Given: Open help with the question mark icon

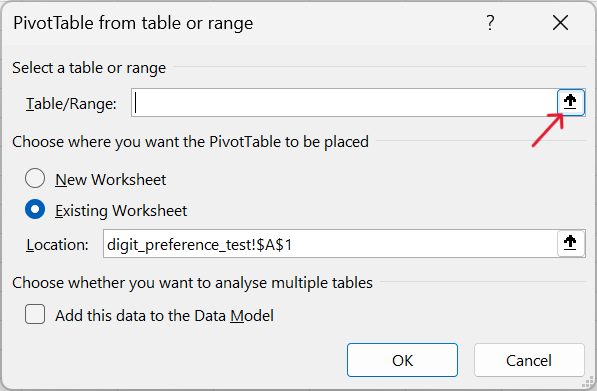Looking at the screenshot, I should (x=490, y=23).
